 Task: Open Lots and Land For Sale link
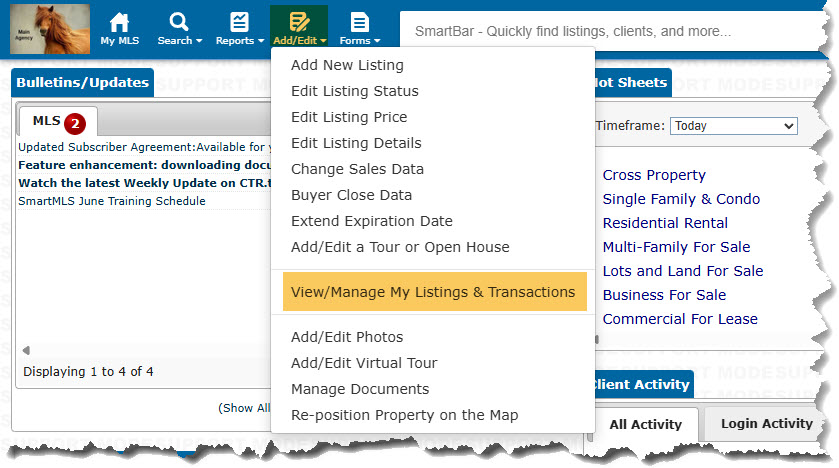point(683,271)
